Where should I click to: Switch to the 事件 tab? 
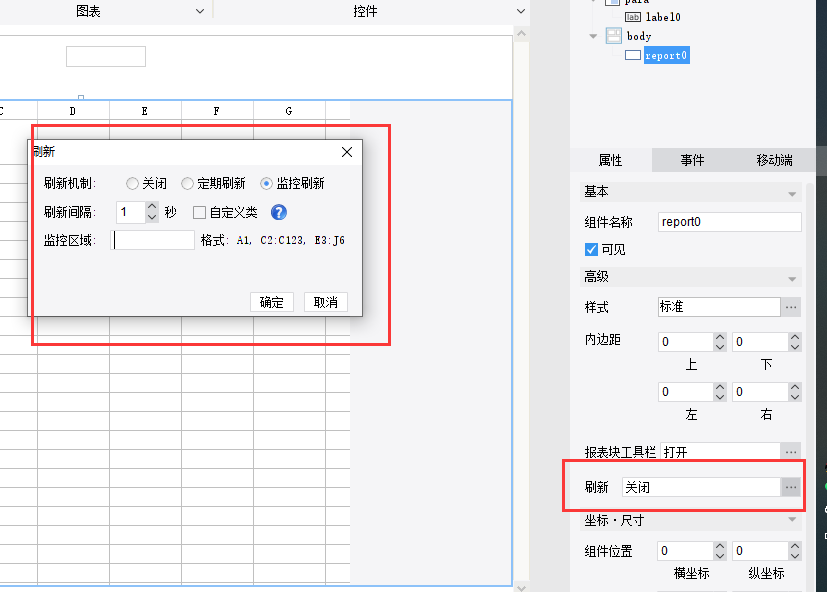pos(692,160)
